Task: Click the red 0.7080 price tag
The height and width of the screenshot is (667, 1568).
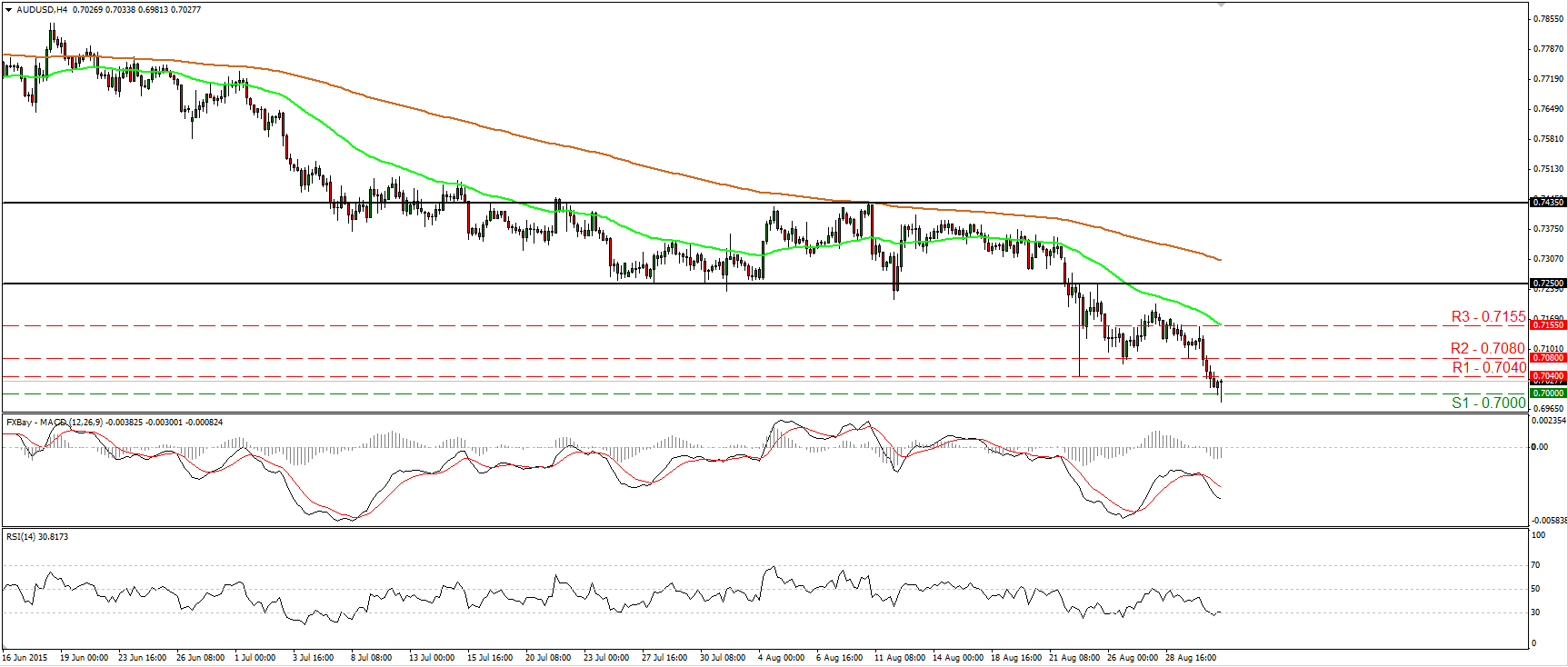Action: coord(1549,358)
